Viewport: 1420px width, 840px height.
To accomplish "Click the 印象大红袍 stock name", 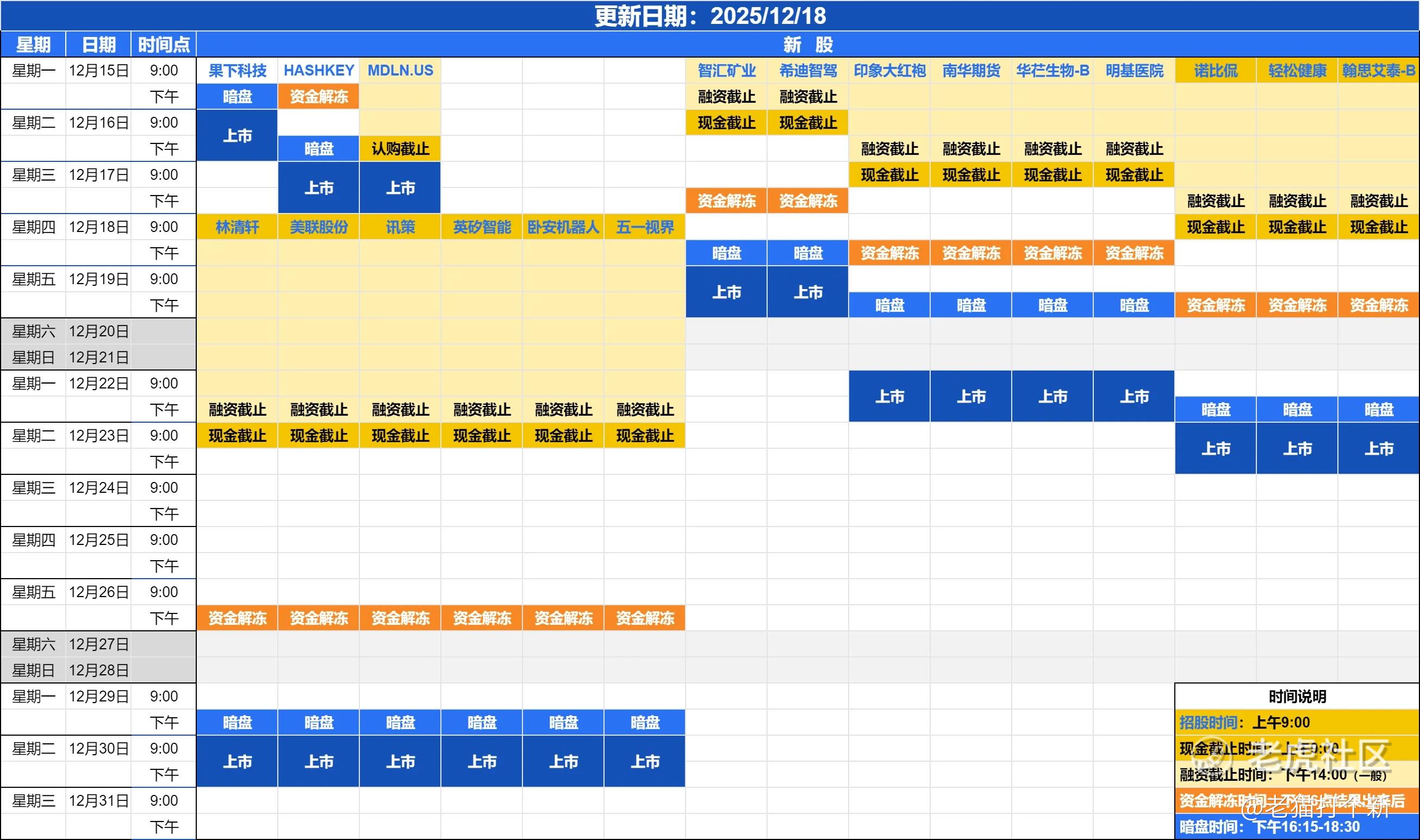I will click(x=889, y=71).
